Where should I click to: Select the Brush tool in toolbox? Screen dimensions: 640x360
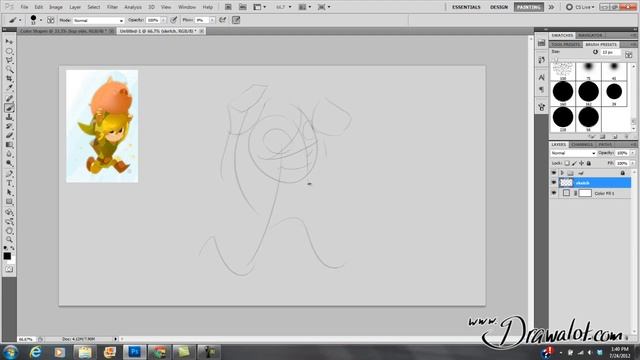point(9,108)
